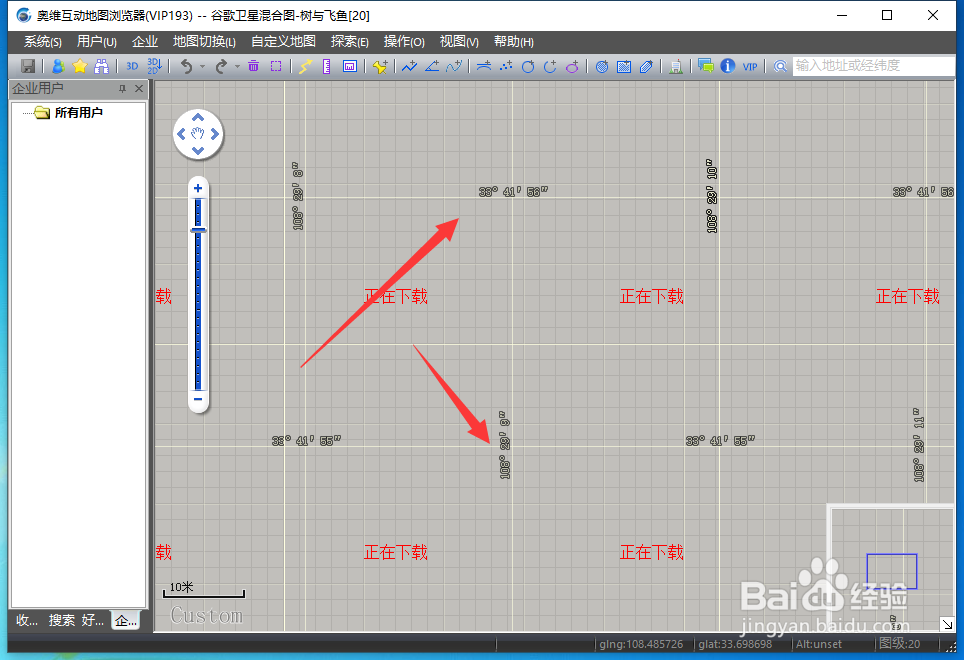This screenshot has width=964, height=660.
Task: Click the building icon in toolbar
Action: (x=676, y=66)
